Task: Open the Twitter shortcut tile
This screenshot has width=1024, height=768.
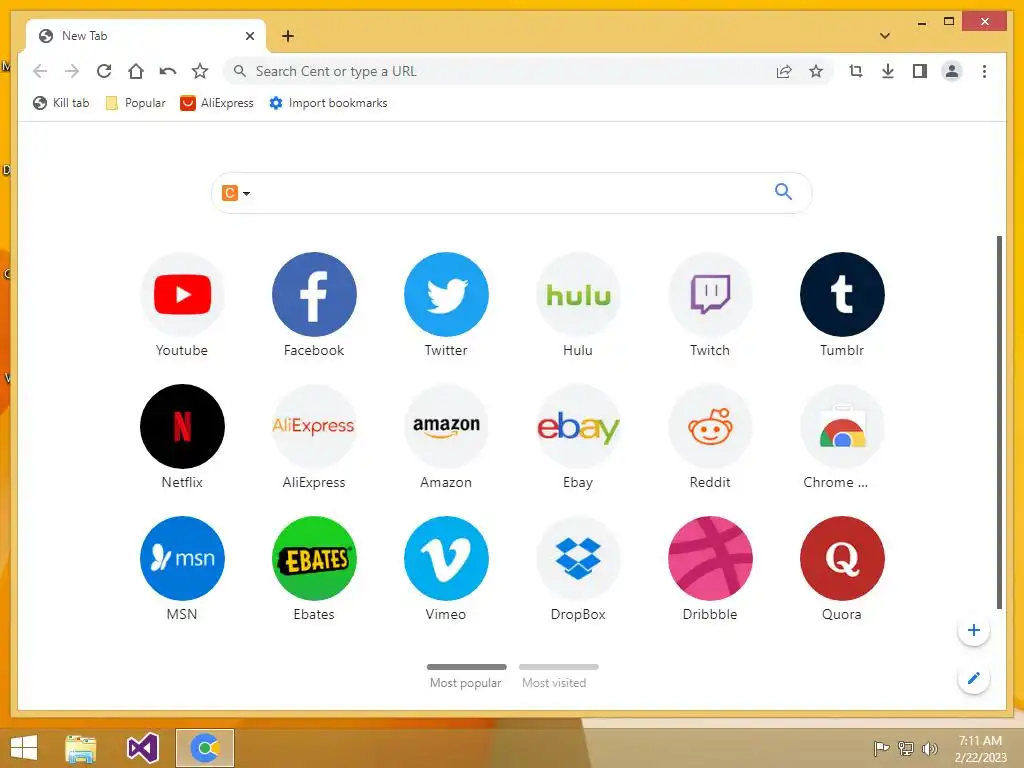Action: (x=446, y=295)
